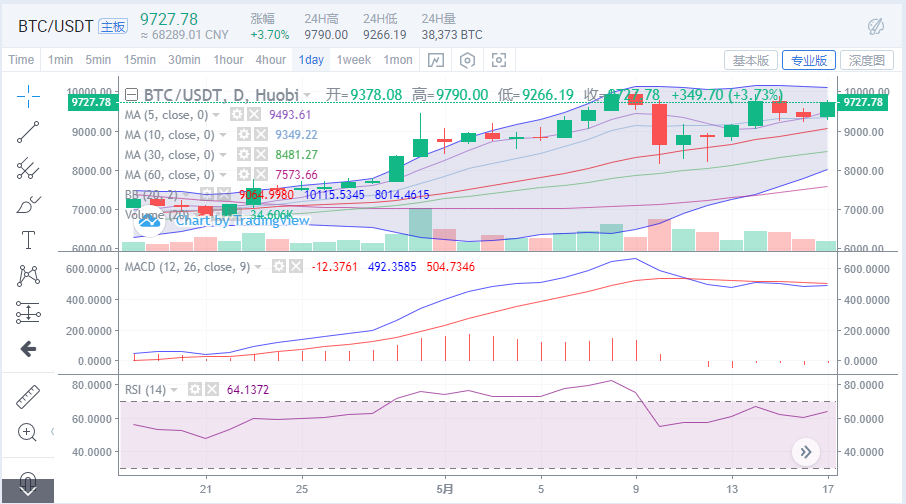Select the 1day interval
This screenshot has height=504, width=906.
pyautogui.click(x=311, y=60)
